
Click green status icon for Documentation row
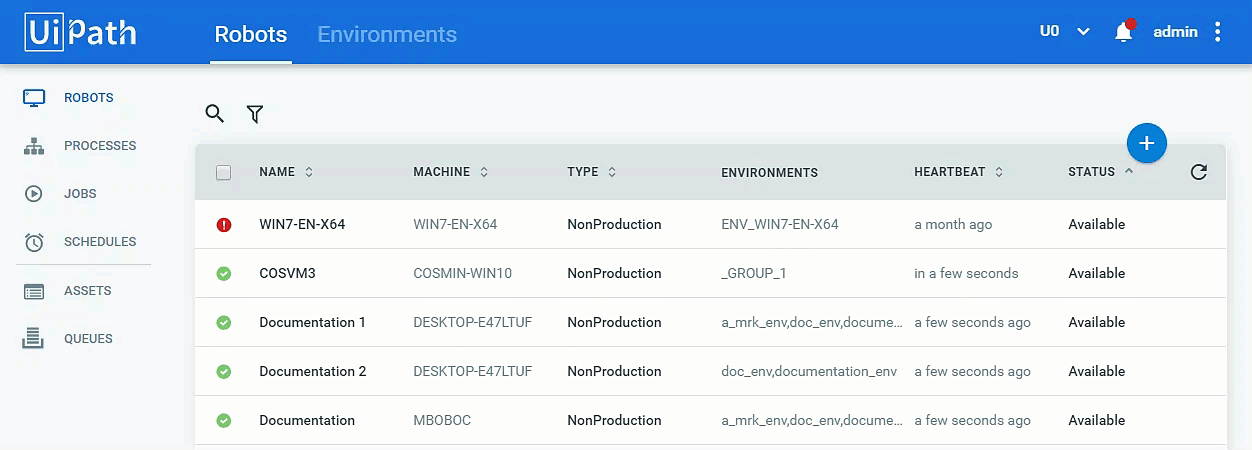224,421
